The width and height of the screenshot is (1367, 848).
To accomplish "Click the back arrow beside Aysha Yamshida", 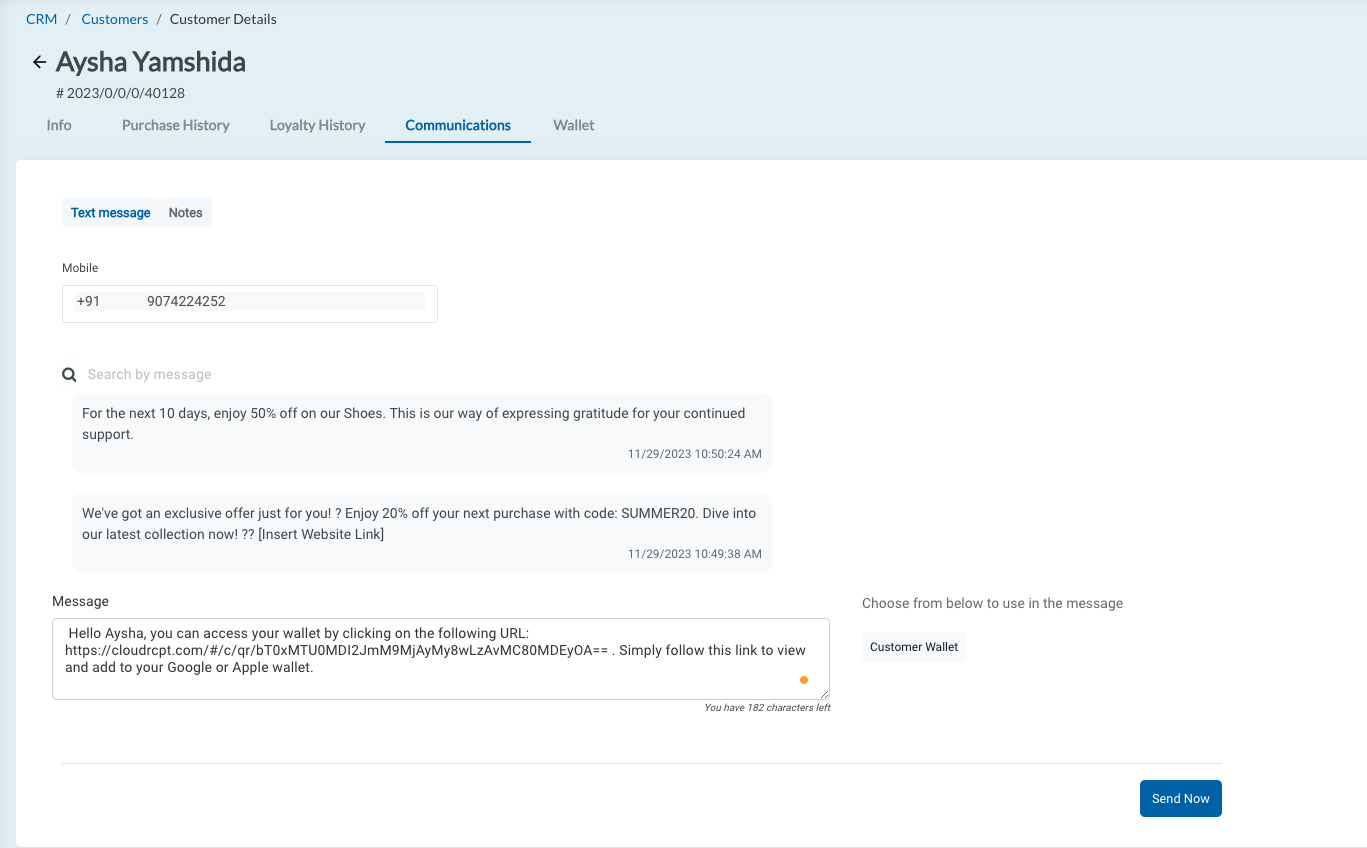I will click(x=39, y=62).
